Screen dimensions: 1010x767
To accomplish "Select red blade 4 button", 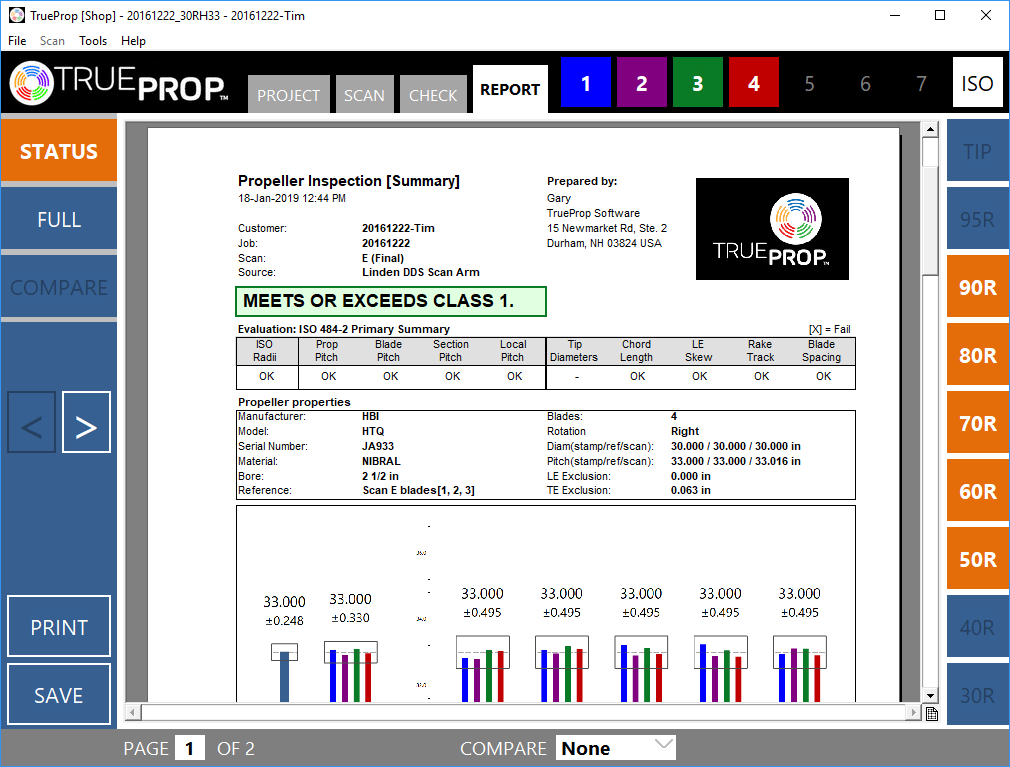I will [754, 84].
